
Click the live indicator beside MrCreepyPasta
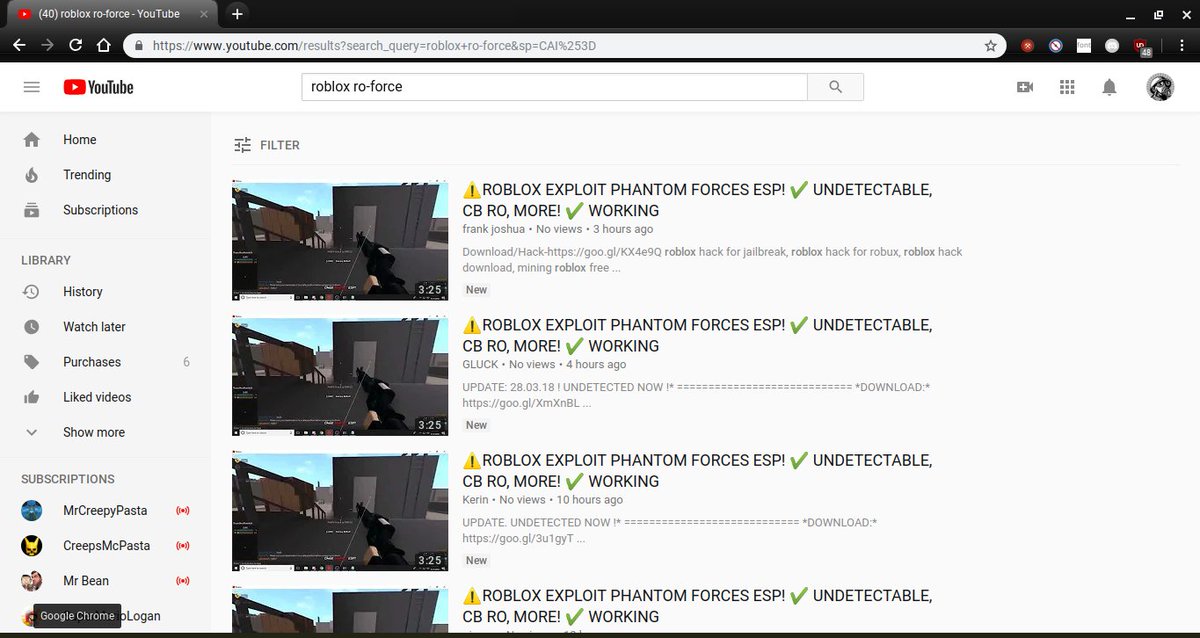pos(183,511)
